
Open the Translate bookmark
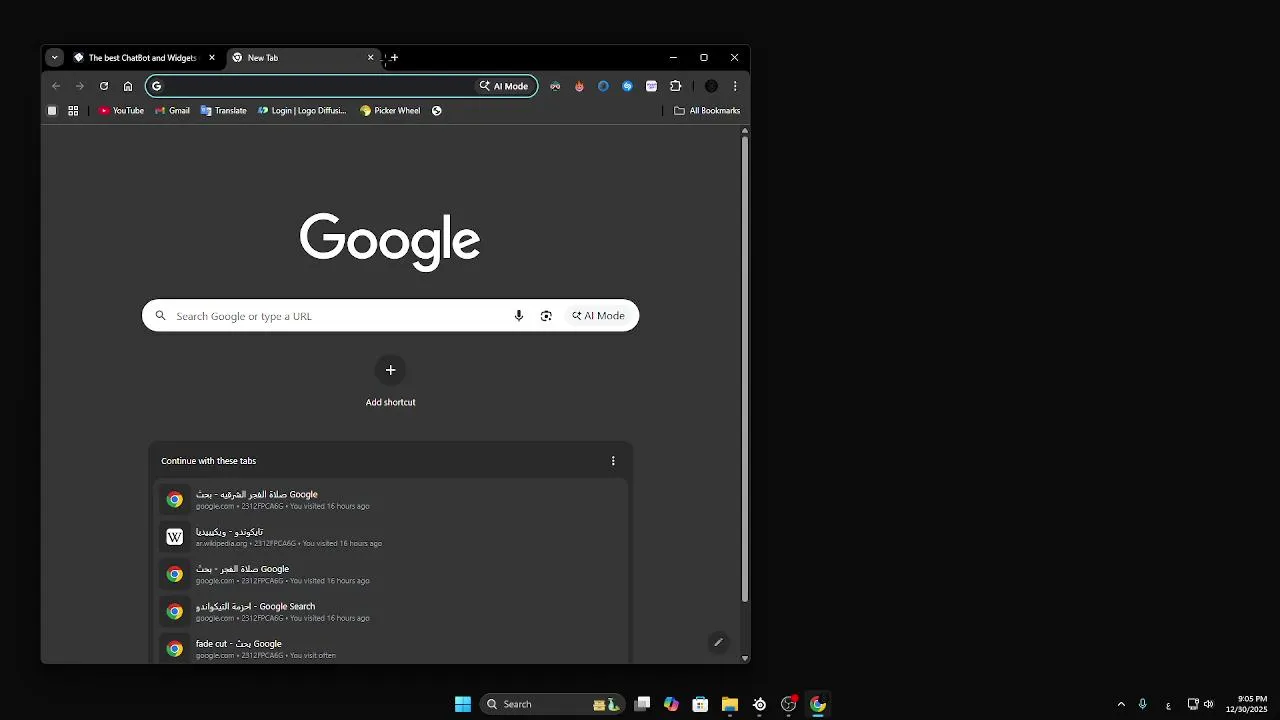tap(223, 111)
